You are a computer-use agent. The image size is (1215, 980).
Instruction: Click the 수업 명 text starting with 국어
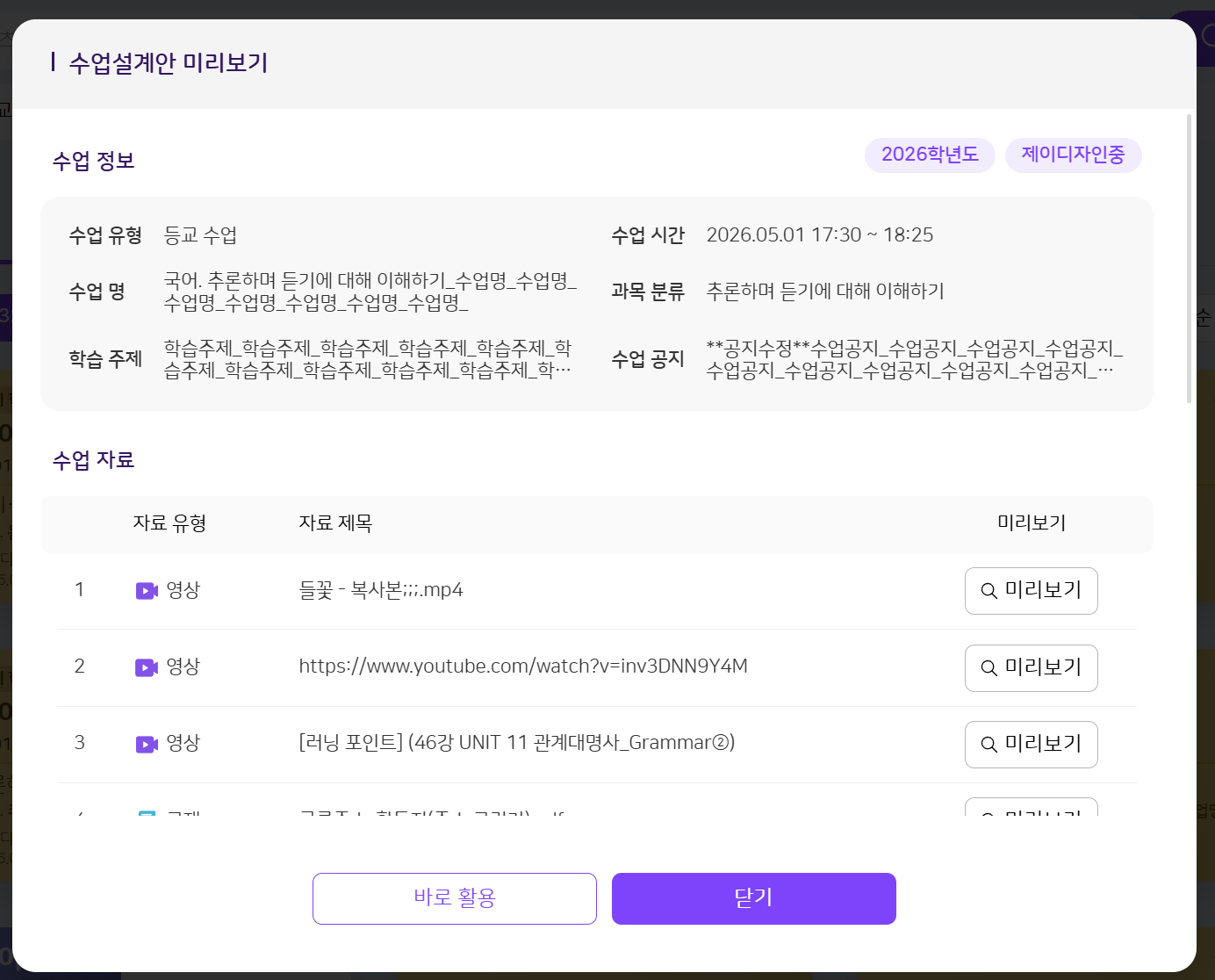pyautogui.click(x=370, y=292)
